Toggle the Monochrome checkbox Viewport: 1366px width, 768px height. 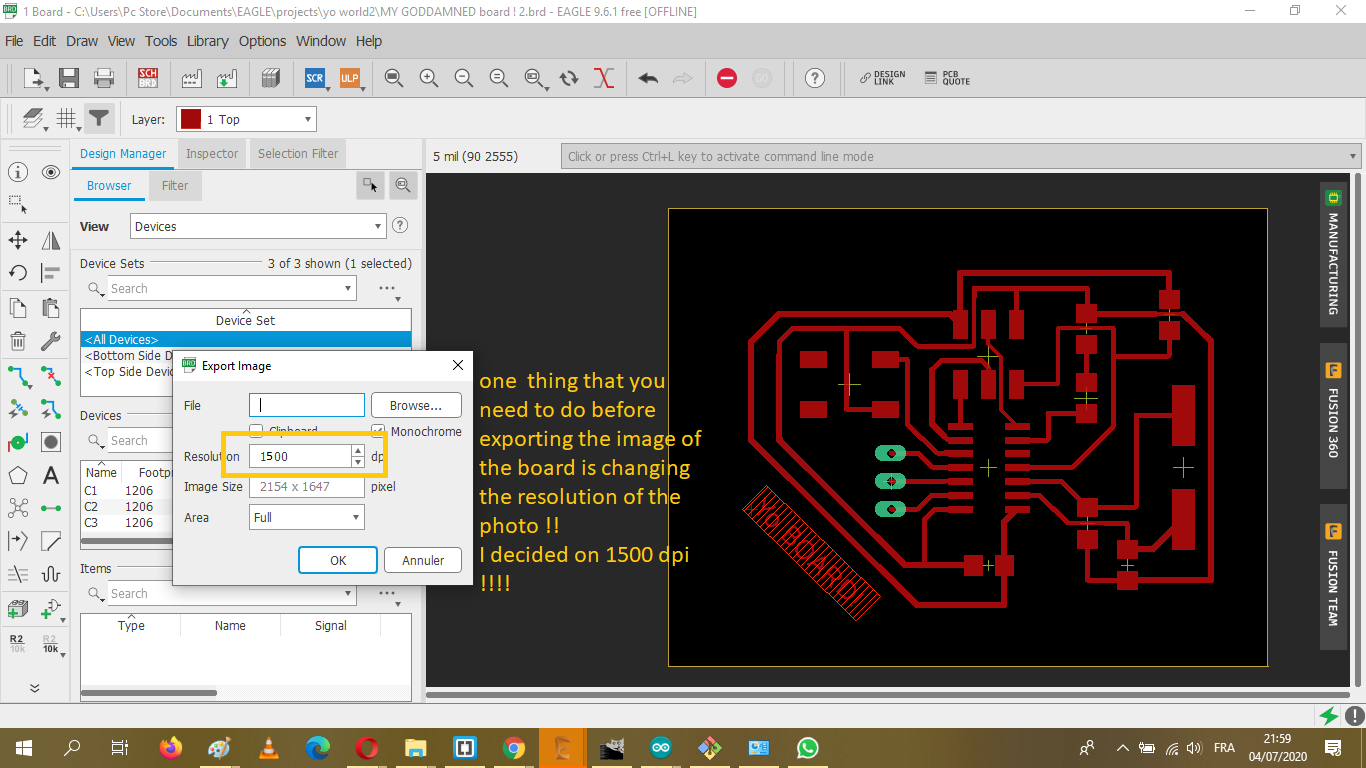[x=379, y=431]
